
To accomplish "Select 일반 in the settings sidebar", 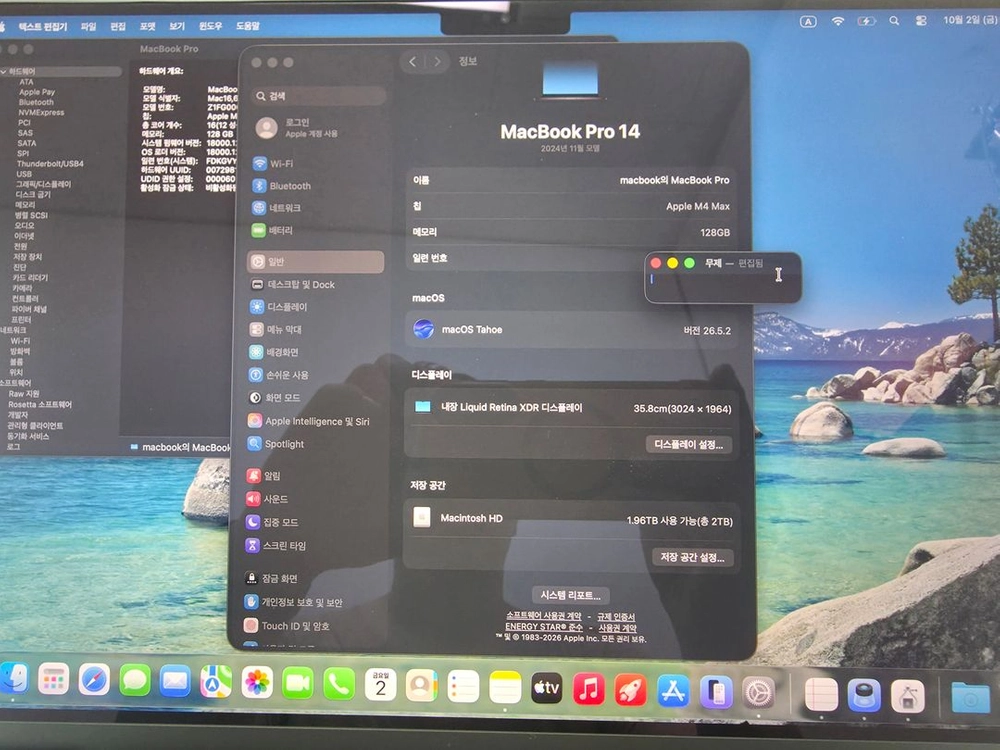I will 316,261.
